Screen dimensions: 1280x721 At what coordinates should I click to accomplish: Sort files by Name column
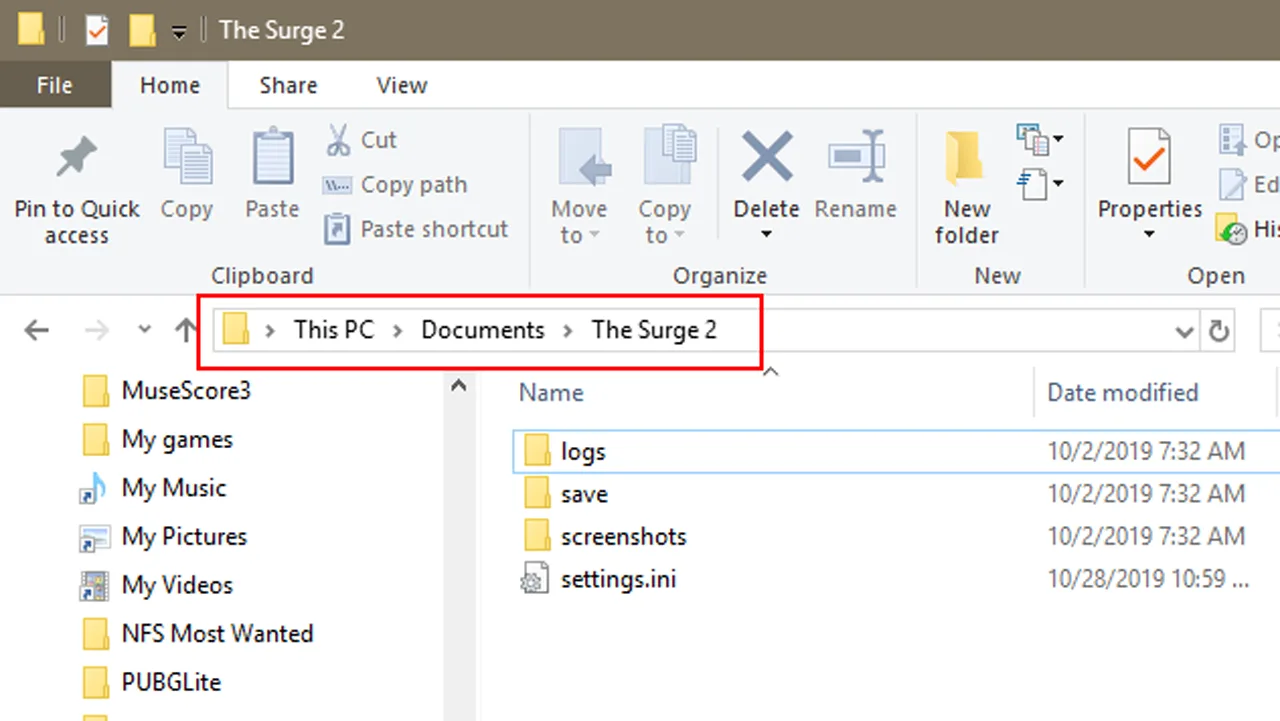(551, 393)
